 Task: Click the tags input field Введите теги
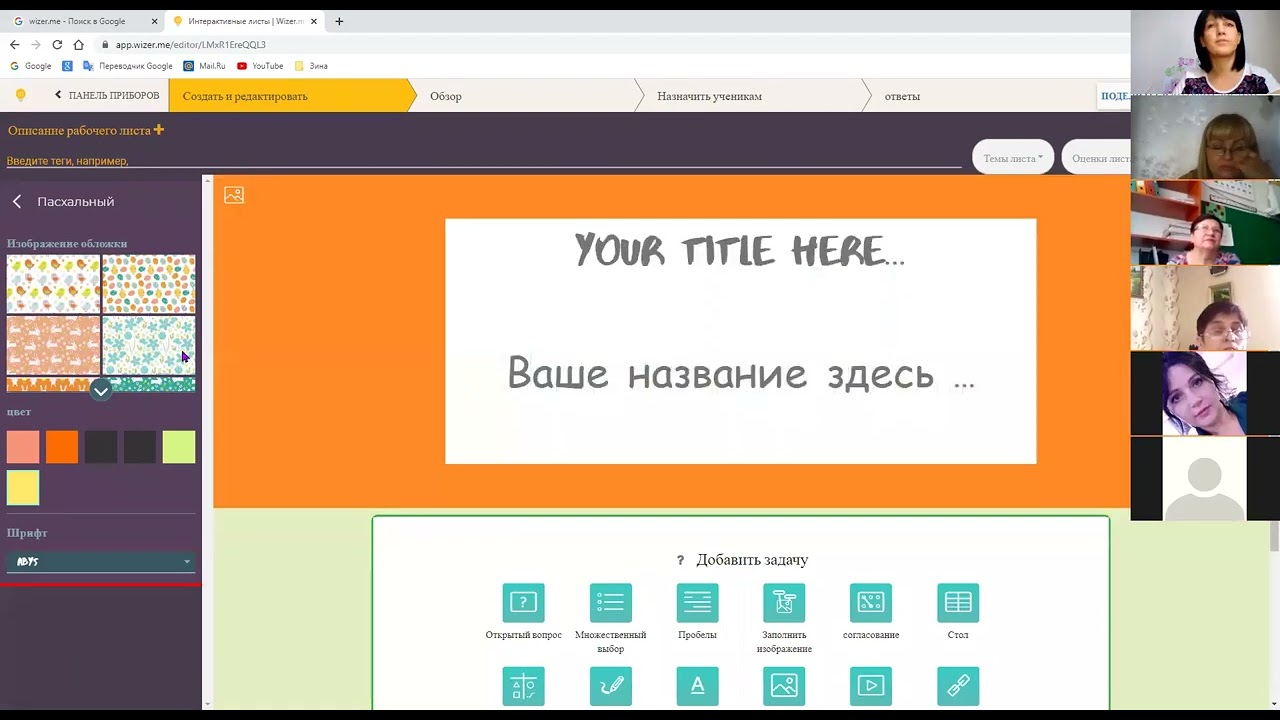(x=483, y=160)
